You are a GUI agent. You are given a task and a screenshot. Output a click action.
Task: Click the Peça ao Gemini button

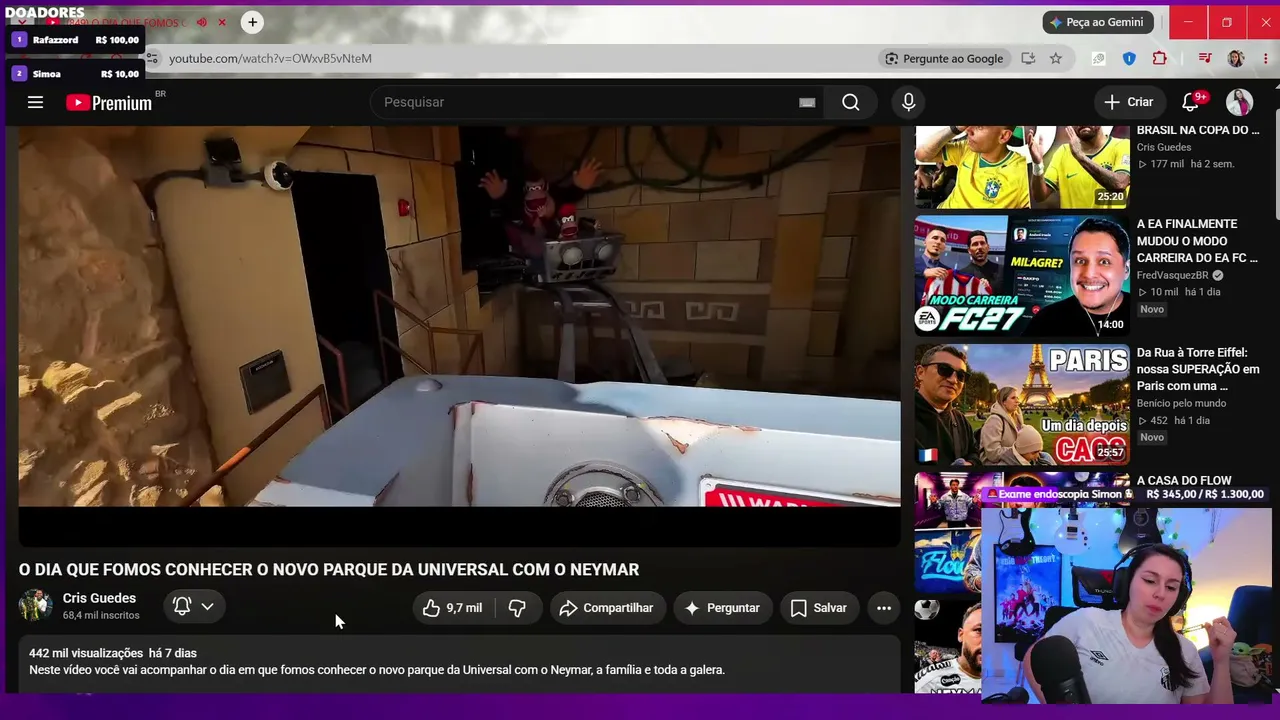tap(1098, 22)
